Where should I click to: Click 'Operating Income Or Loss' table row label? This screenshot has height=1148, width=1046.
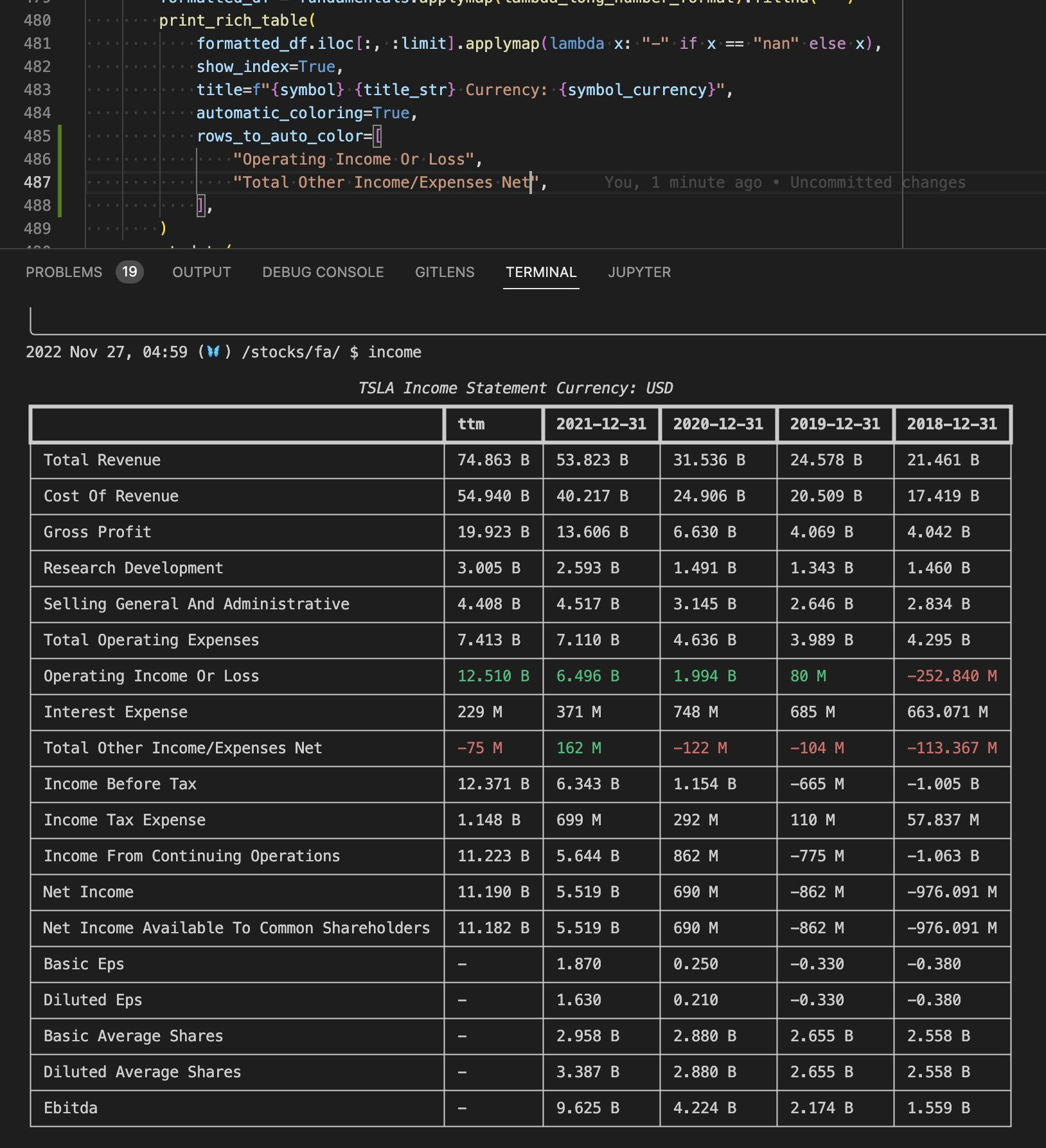pos(152,676)
